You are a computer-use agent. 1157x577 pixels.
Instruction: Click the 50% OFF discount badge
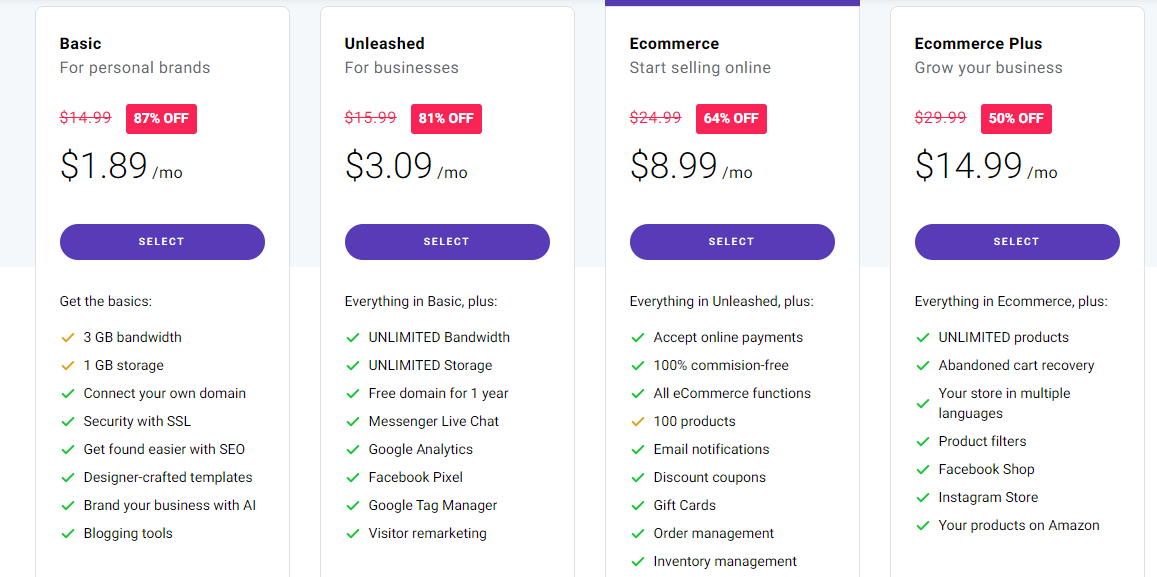1016,118
